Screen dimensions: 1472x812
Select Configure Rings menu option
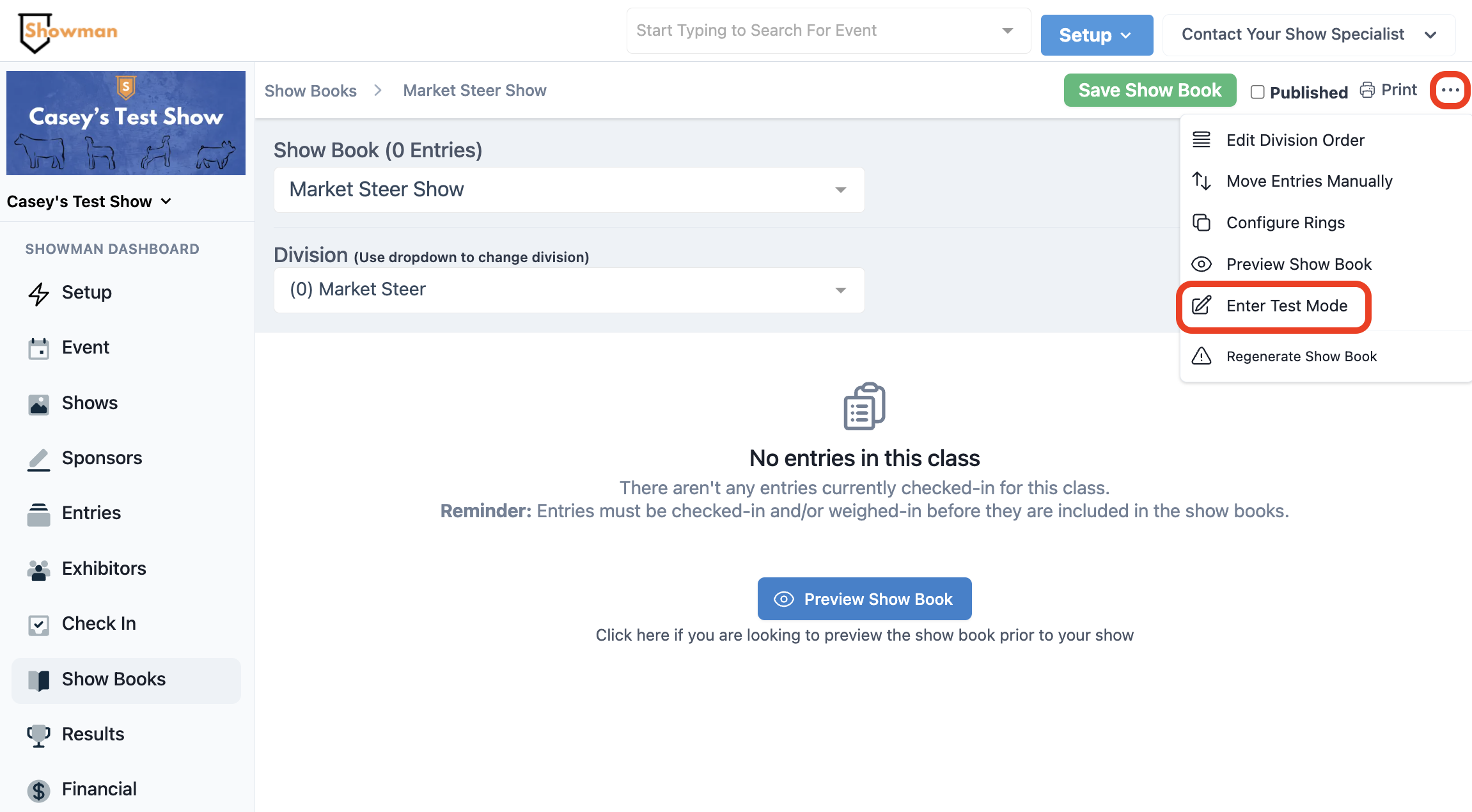coord(1285,223)
